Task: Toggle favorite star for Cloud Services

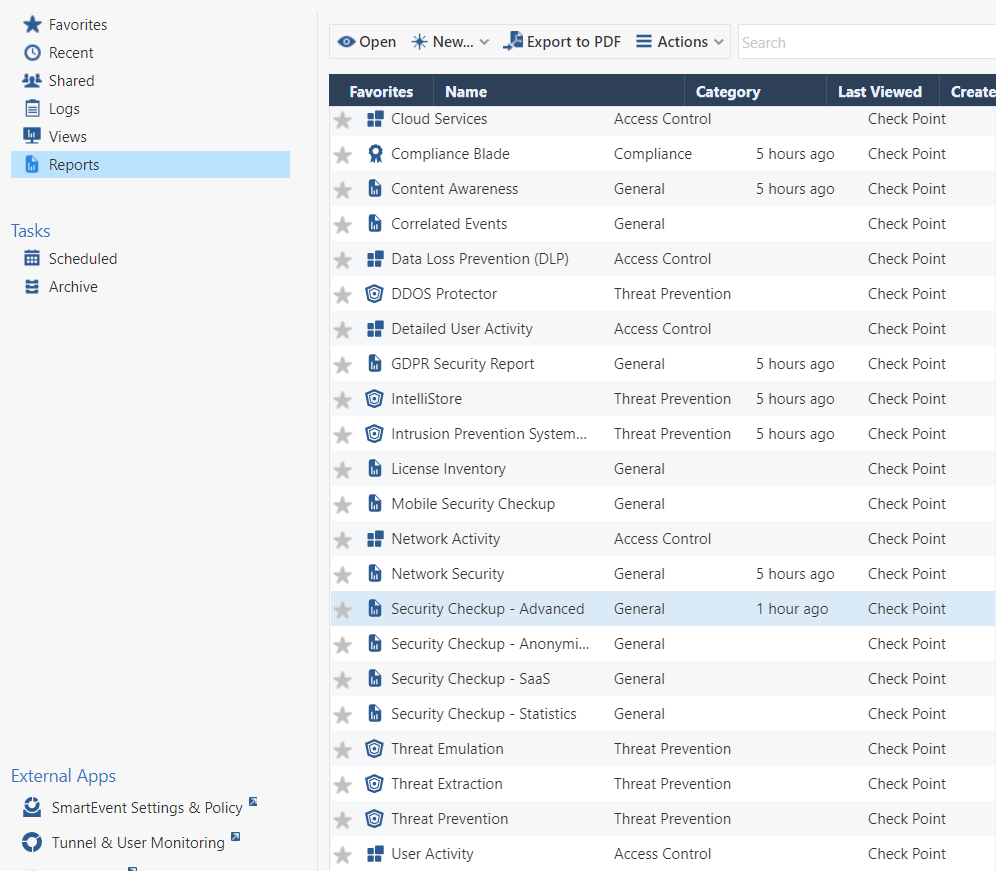Action: click(343, 119)
